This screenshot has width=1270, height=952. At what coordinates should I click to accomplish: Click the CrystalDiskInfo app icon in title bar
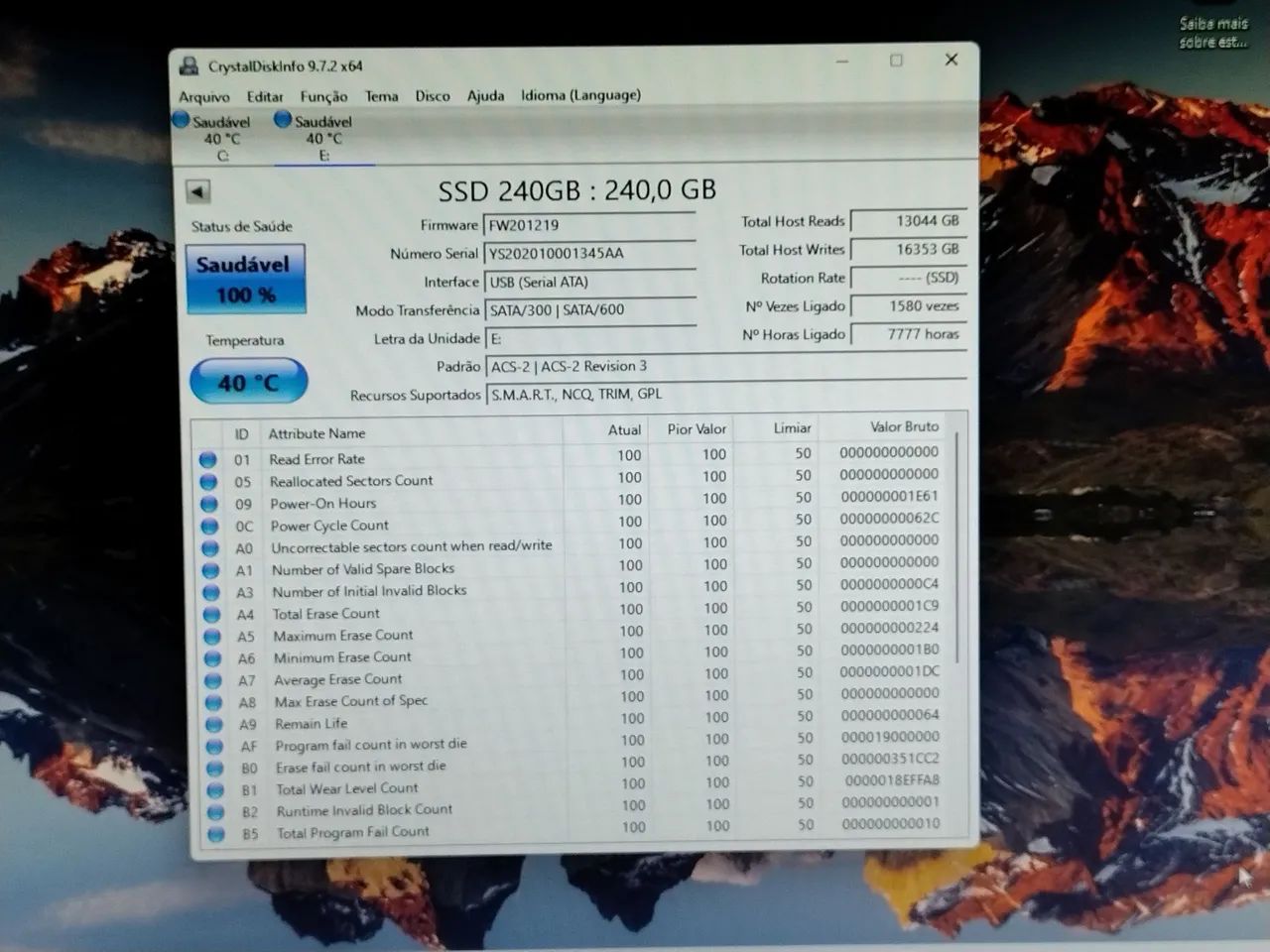tap(189, 66)
